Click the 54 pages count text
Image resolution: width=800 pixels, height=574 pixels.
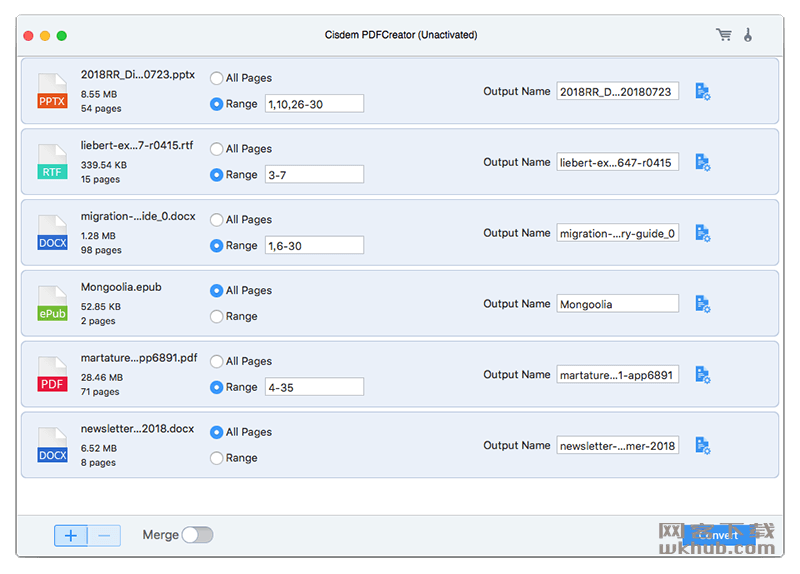101,109
